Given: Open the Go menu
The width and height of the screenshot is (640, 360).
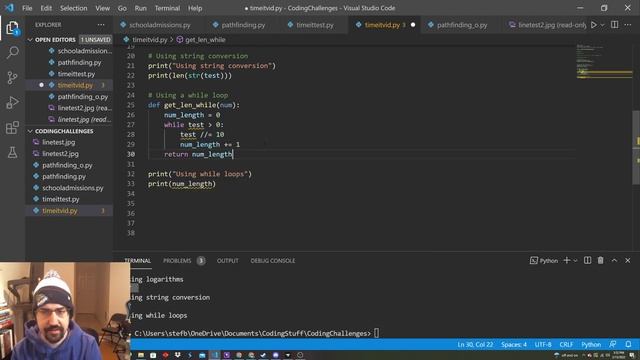Looking at the screenshot, I should [x=122, y=8].
